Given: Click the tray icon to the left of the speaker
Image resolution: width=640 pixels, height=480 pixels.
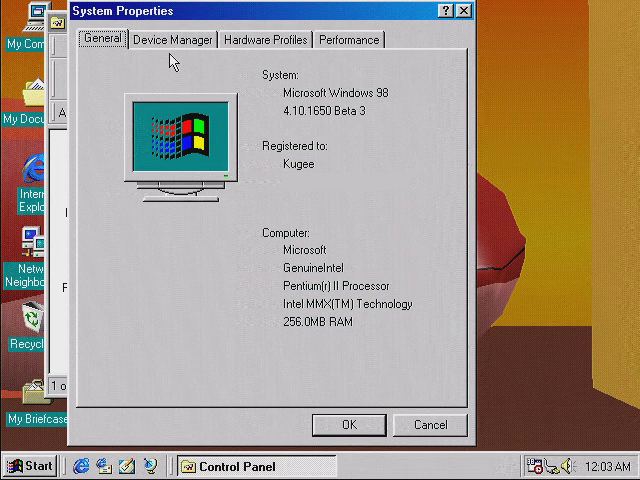Looking at the screenshot, I should [551, 466].
